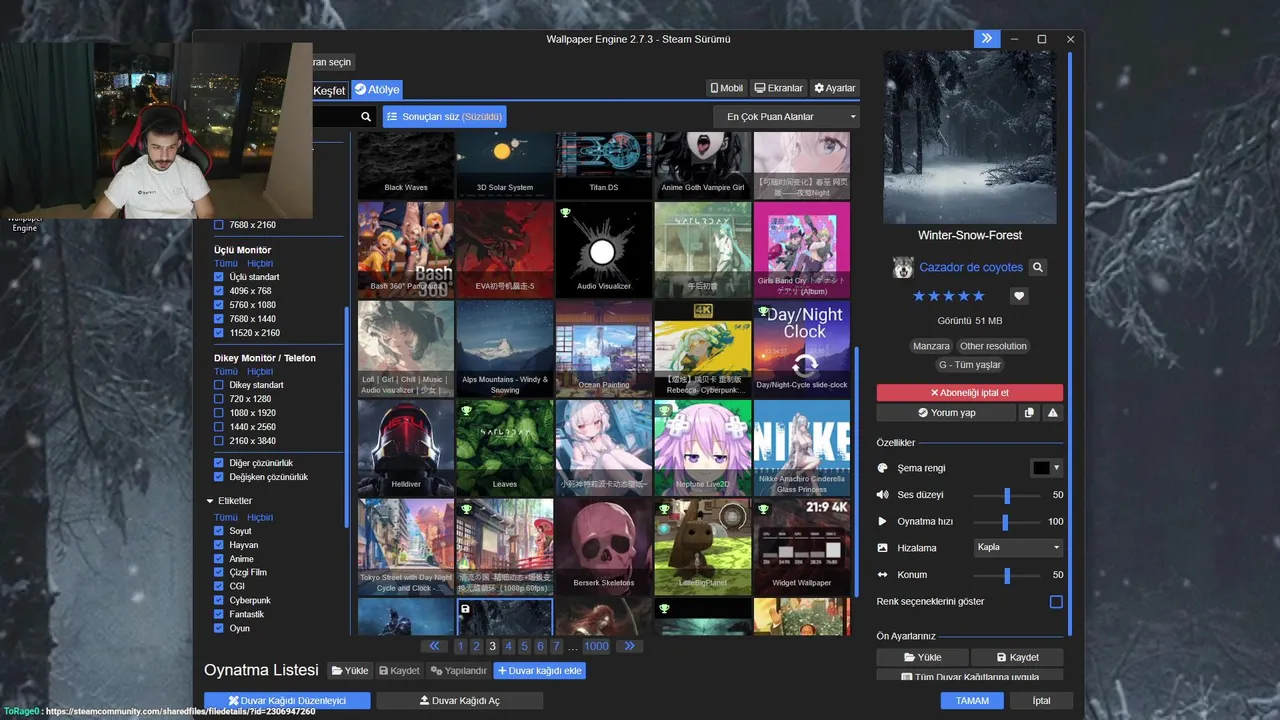
Task: Click the Duvar kağıdı ekle button
Action: click(x=539, y=671)
